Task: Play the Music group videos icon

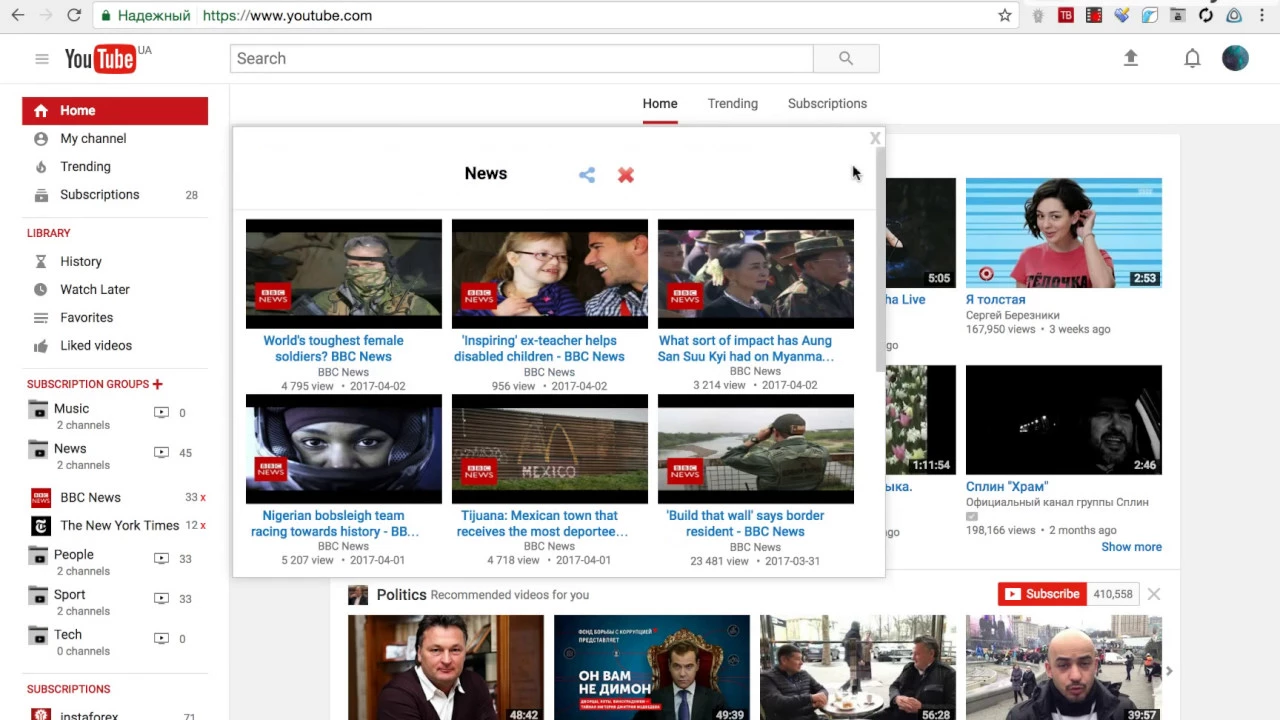Action: pos(161,412)
